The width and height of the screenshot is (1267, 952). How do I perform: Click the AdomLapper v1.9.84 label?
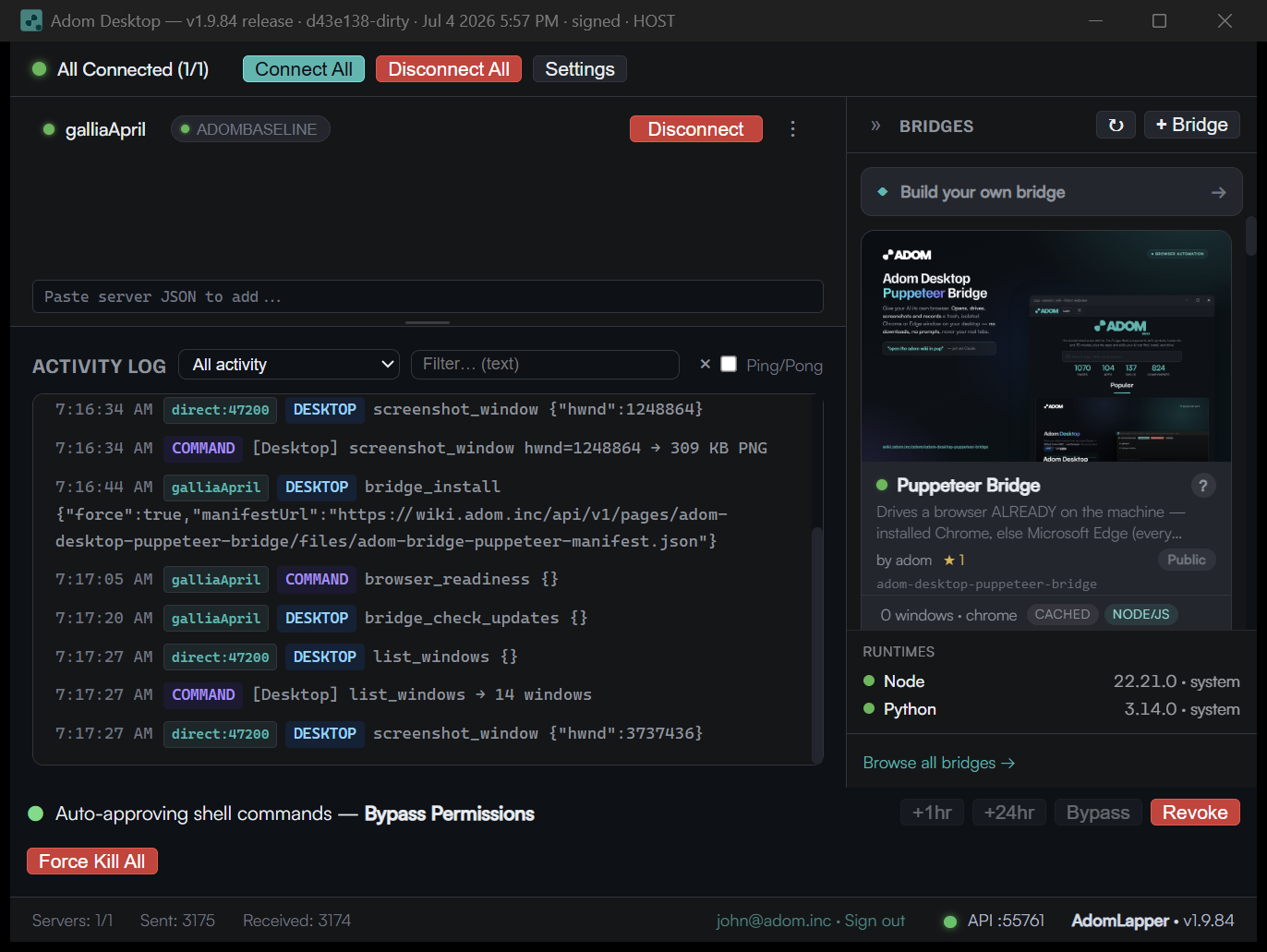point(1152,921)
